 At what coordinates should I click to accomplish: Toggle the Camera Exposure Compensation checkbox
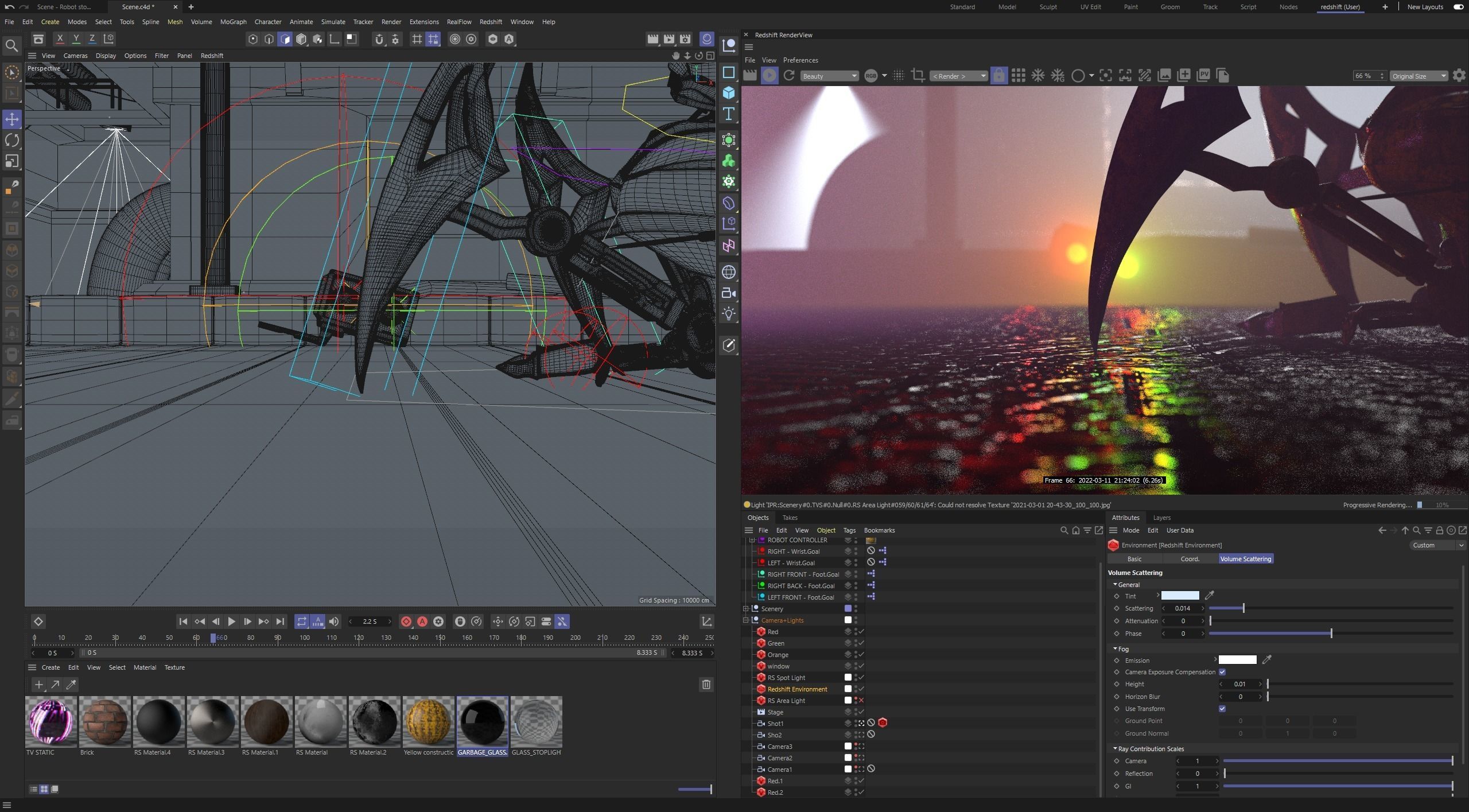click(1222, 672)
